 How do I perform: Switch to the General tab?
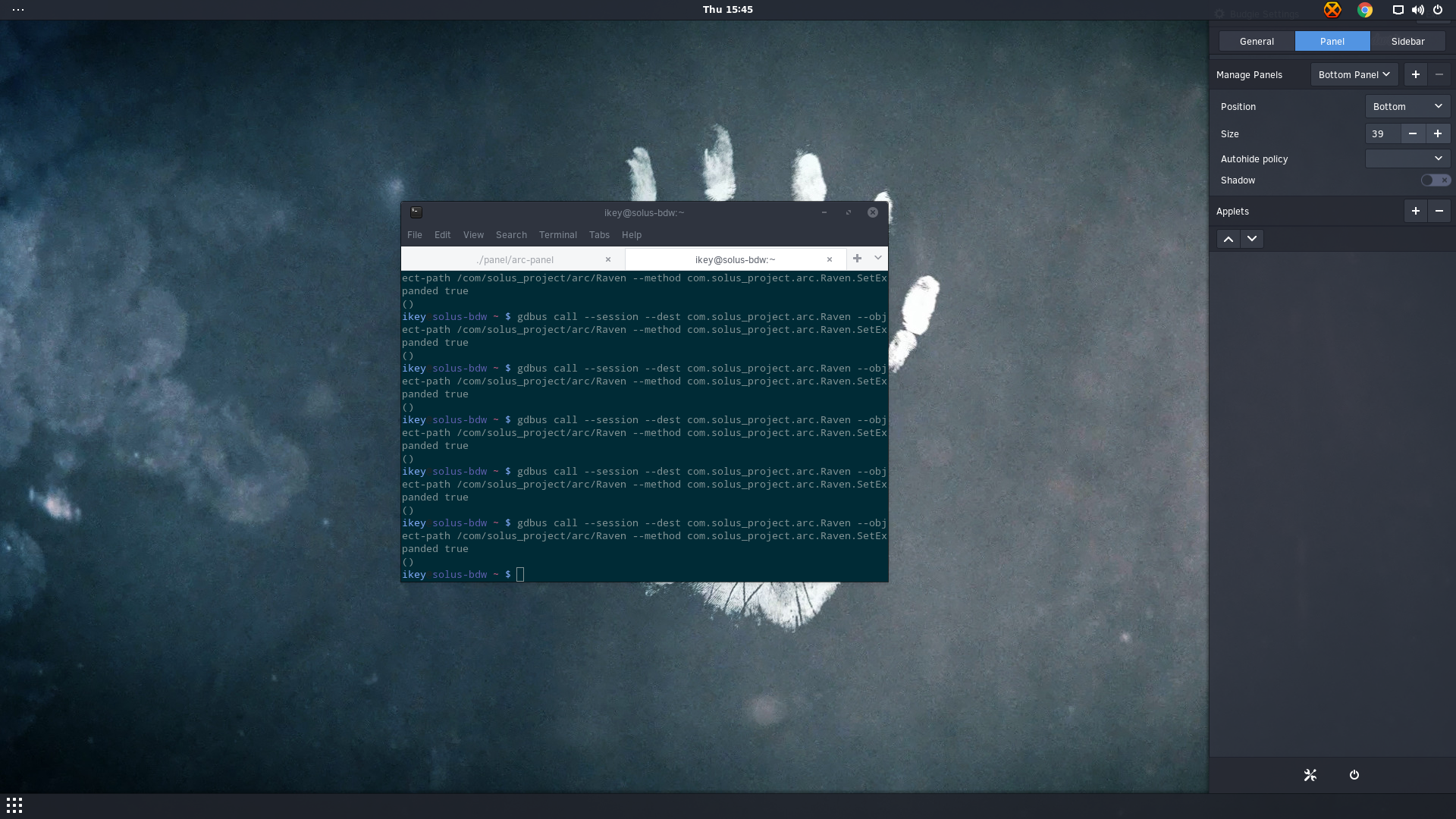click(x=1257, y=41)
